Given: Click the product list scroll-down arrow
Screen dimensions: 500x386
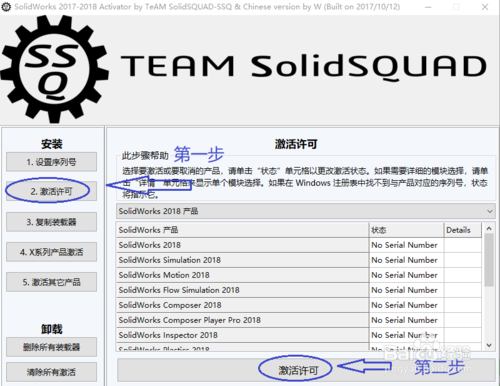Looking at the screenshot, I should [489, 345].
